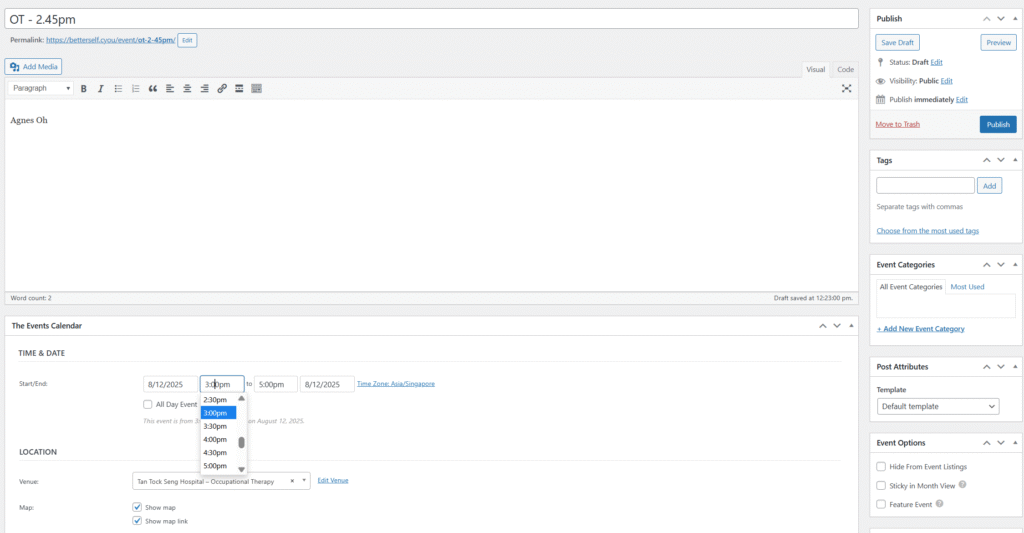Screen dimensions: 1024x533
Task: Align text center
Action: pos(187,89)
